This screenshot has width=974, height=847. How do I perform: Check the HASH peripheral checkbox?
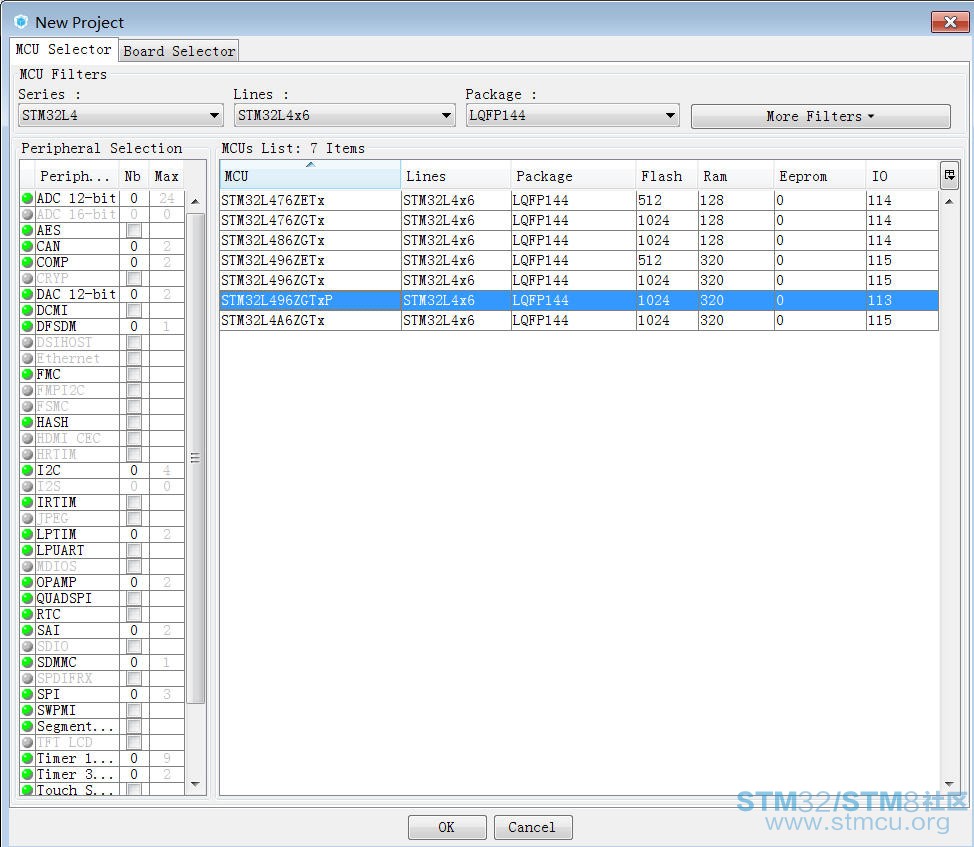click(x=134, y=422)
